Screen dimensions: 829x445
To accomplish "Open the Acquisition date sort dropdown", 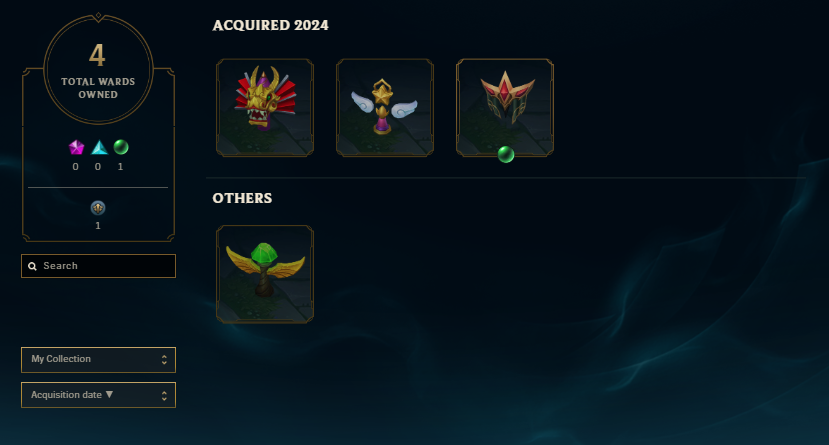I will pos(98,395).
